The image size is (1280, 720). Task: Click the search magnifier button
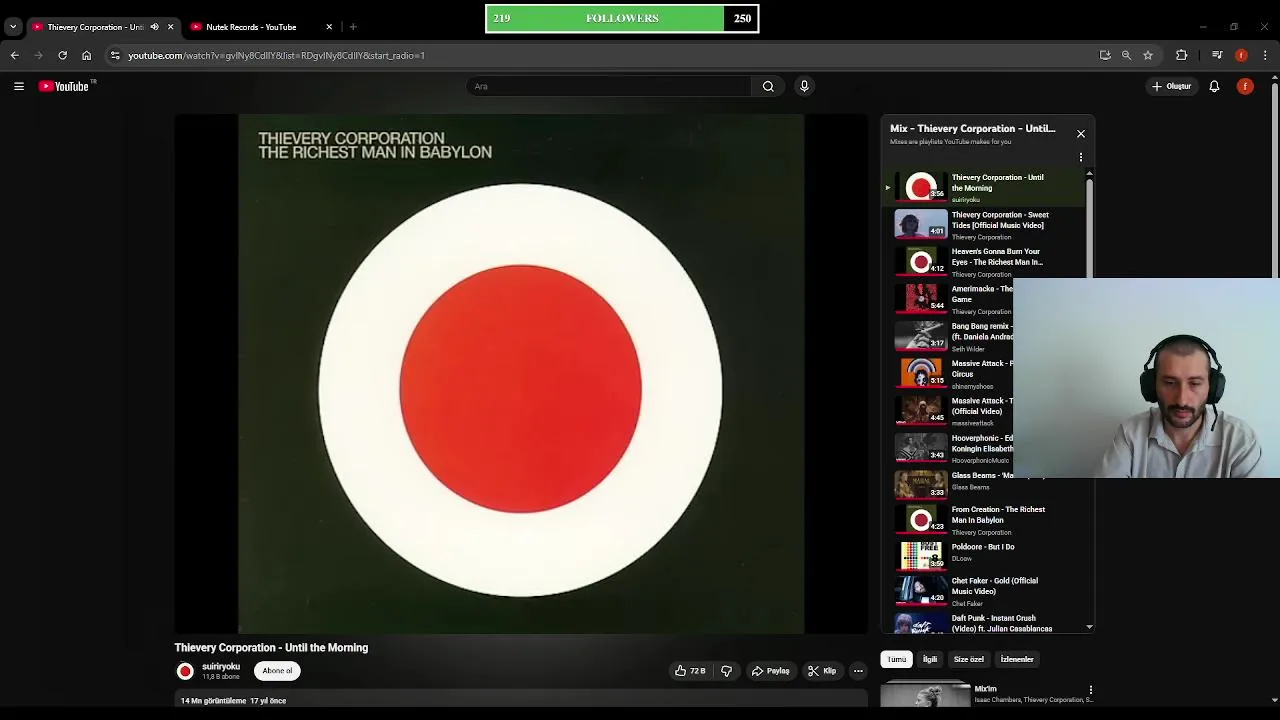pos(768,86)
